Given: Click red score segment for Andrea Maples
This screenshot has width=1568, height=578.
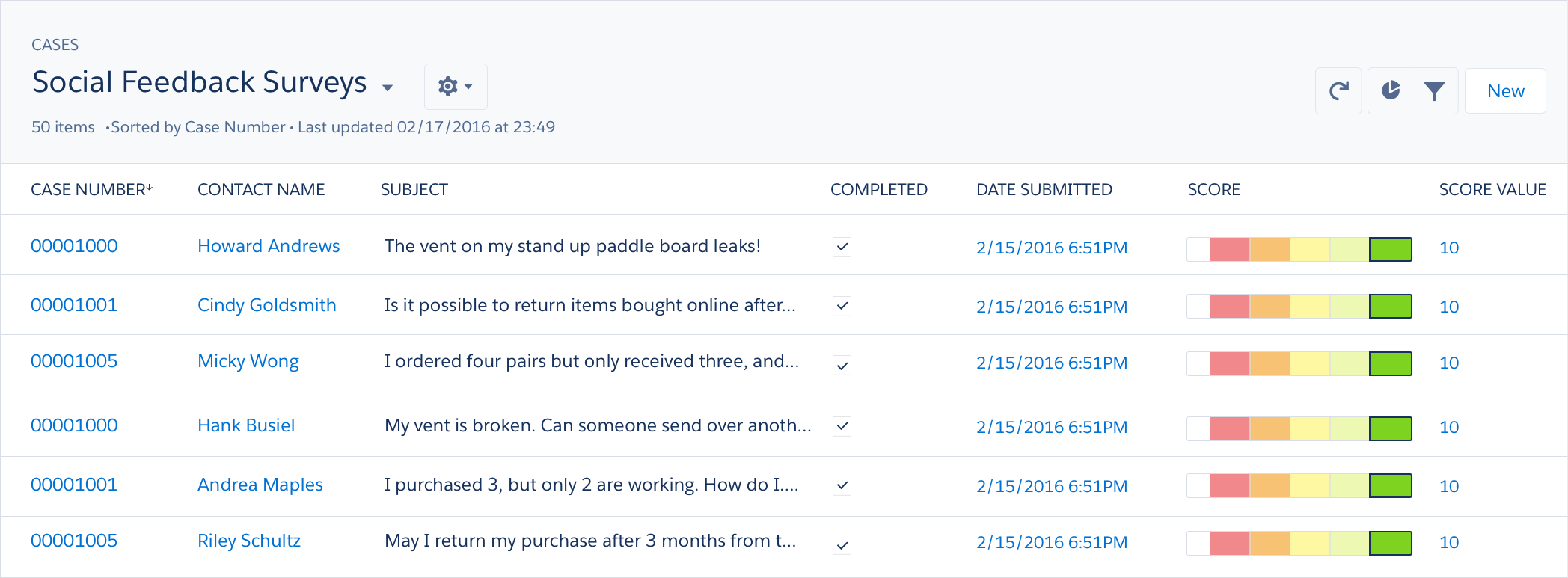Looking at the screenshot, I should point(1229,486).
